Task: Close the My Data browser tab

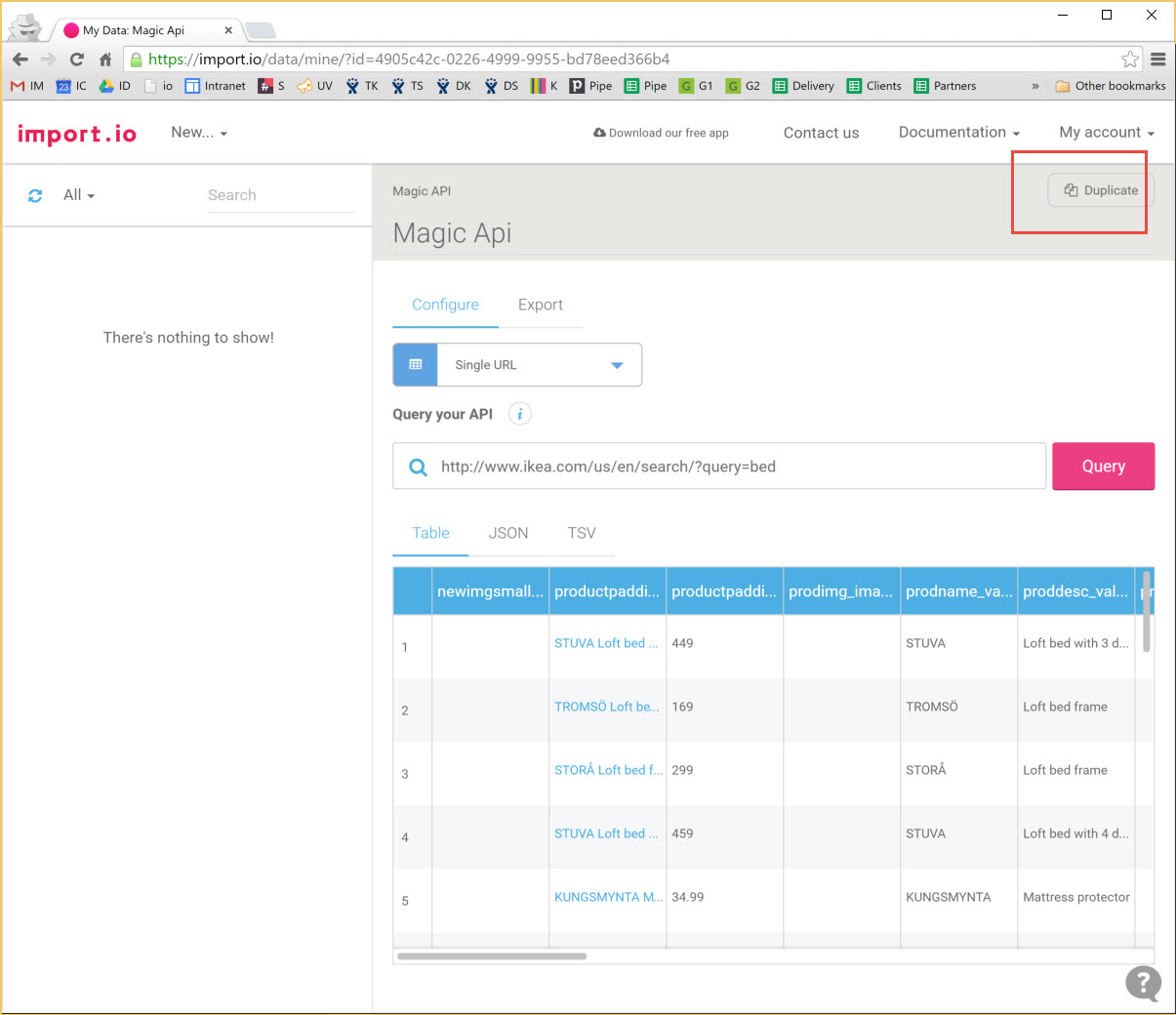Action: pos(228,30)
